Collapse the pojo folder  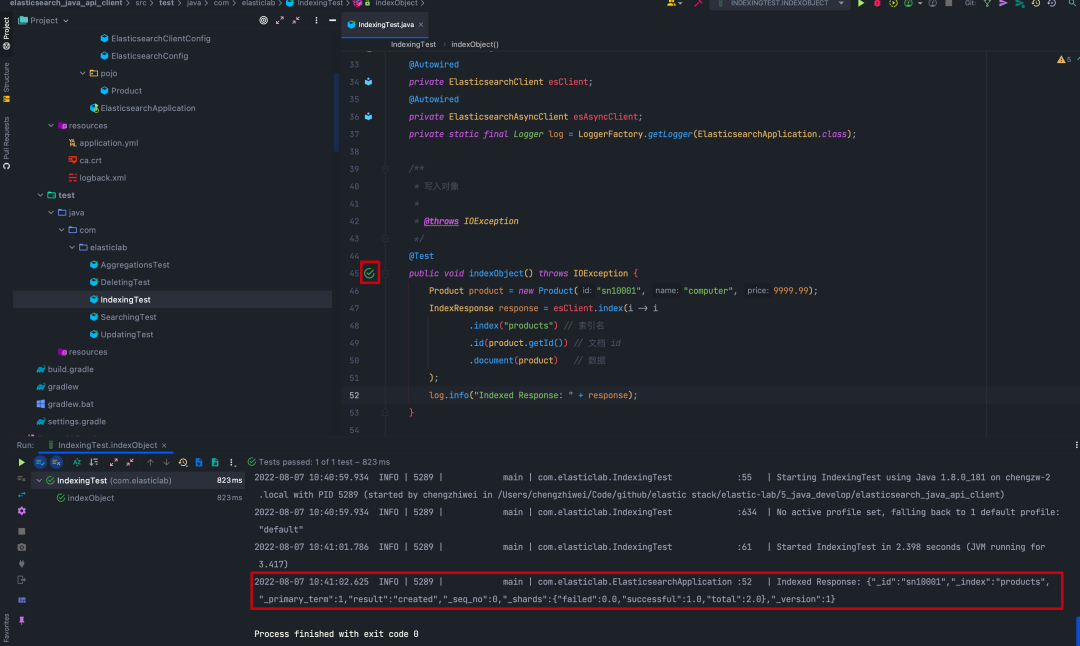click(83, 73)
